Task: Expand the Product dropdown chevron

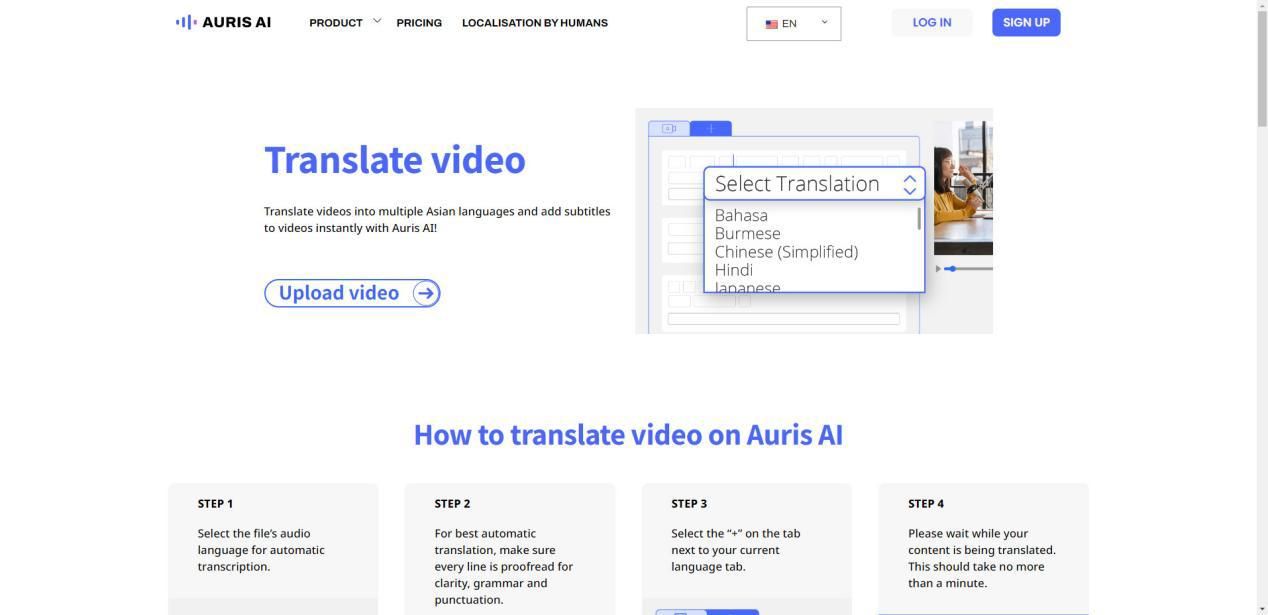Action: 377,21
